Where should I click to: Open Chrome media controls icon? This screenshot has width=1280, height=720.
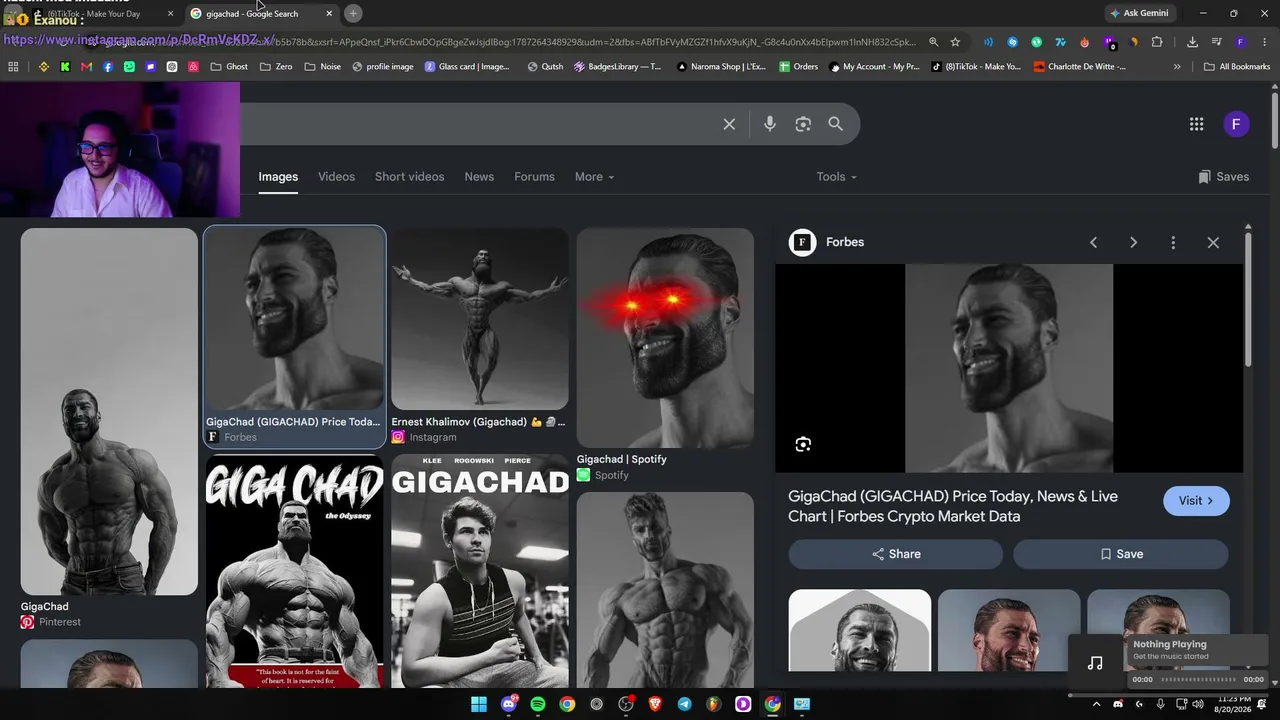1216,42
